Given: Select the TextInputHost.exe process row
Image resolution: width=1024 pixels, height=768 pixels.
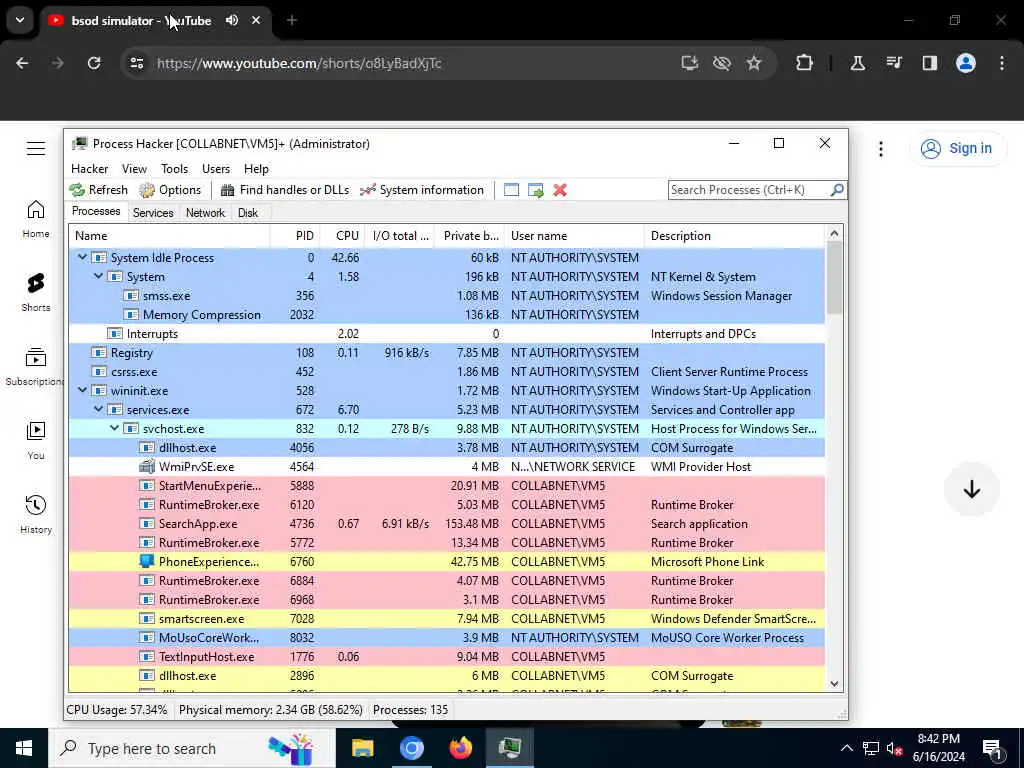Looking at the screenshot, I should [447, 656].
